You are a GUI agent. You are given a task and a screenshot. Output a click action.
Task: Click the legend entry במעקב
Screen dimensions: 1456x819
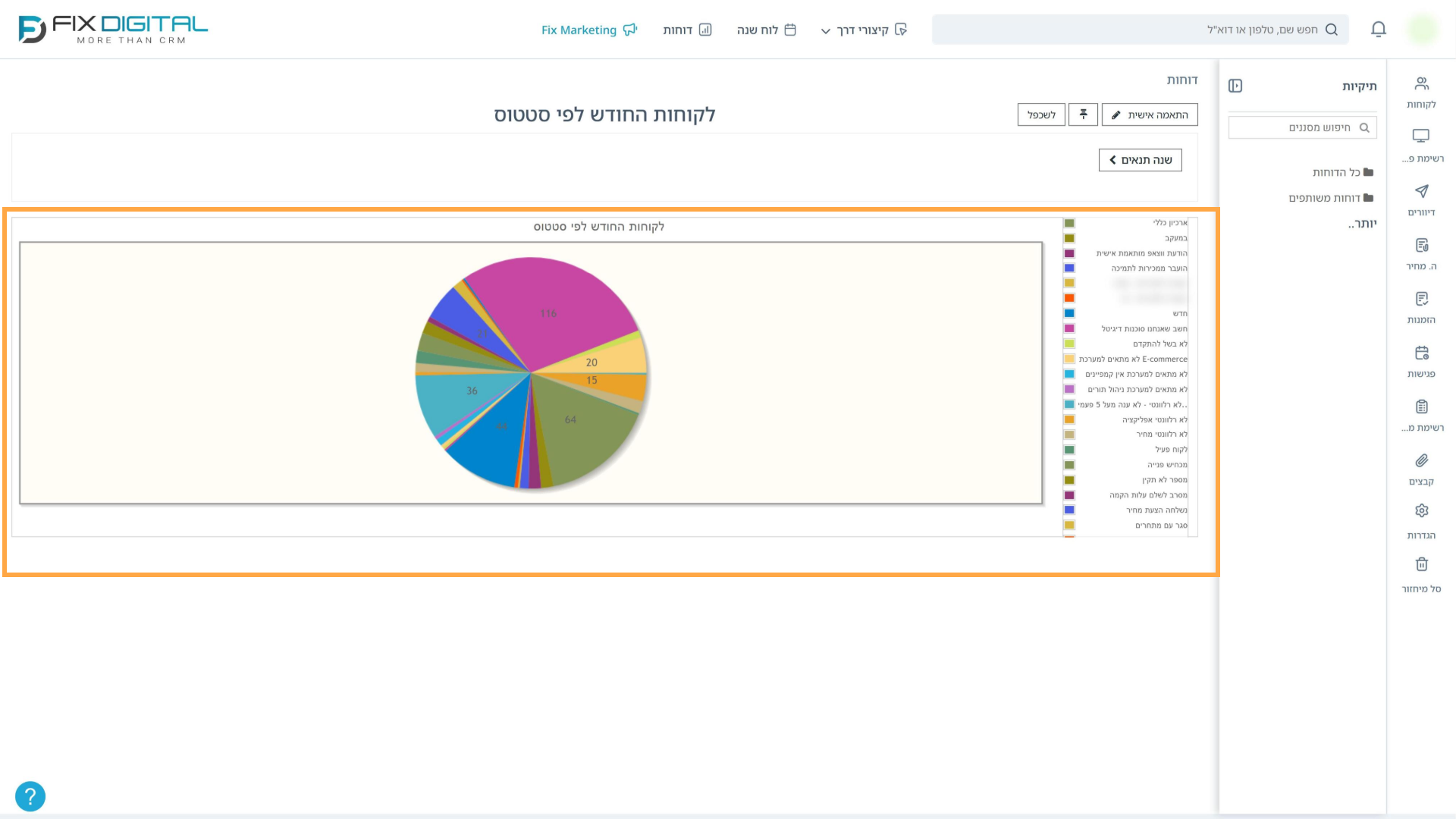click(1176, 238)
